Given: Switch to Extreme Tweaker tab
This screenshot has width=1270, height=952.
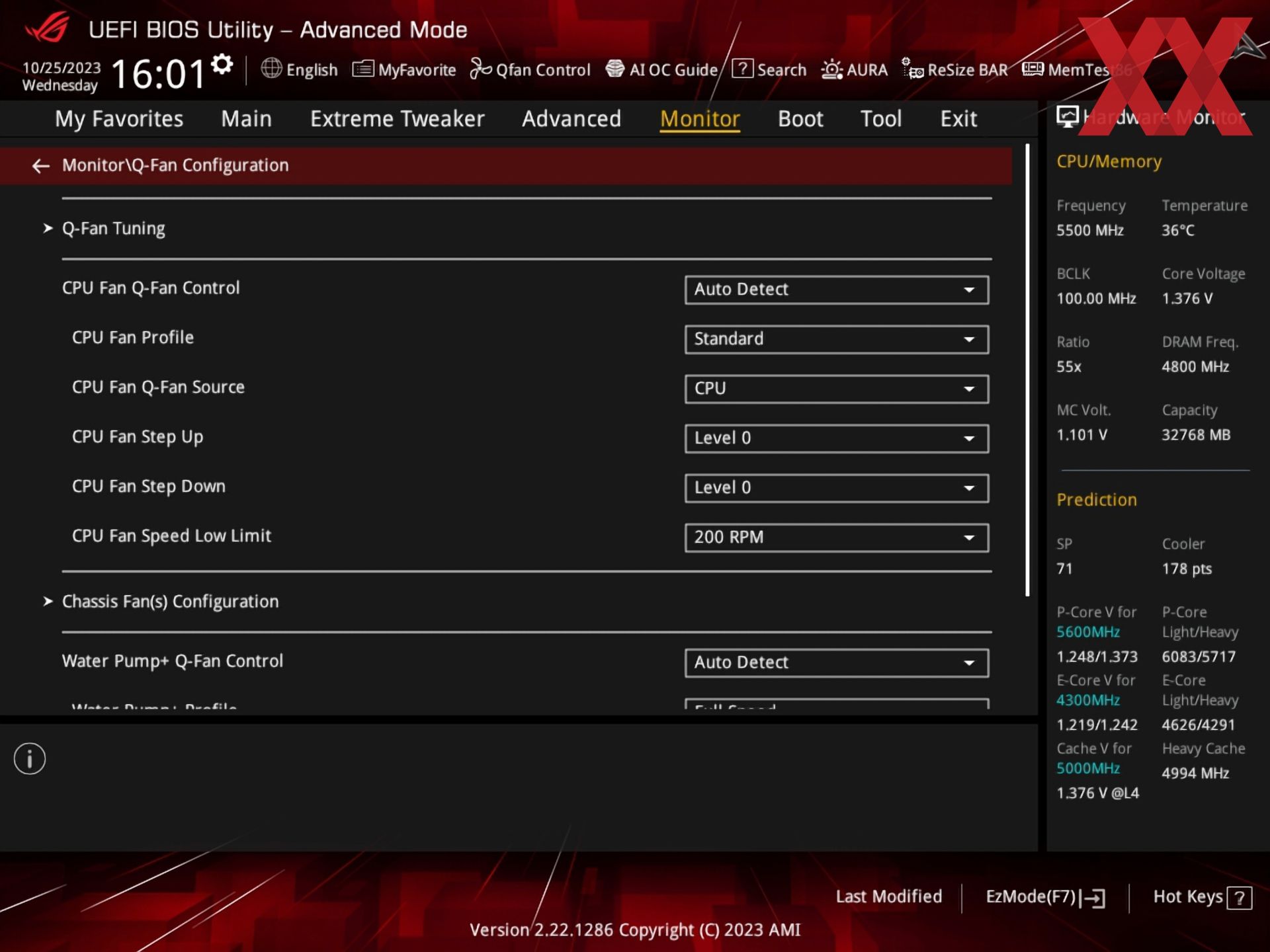Looking at the screenshot, I should (397, 119).
